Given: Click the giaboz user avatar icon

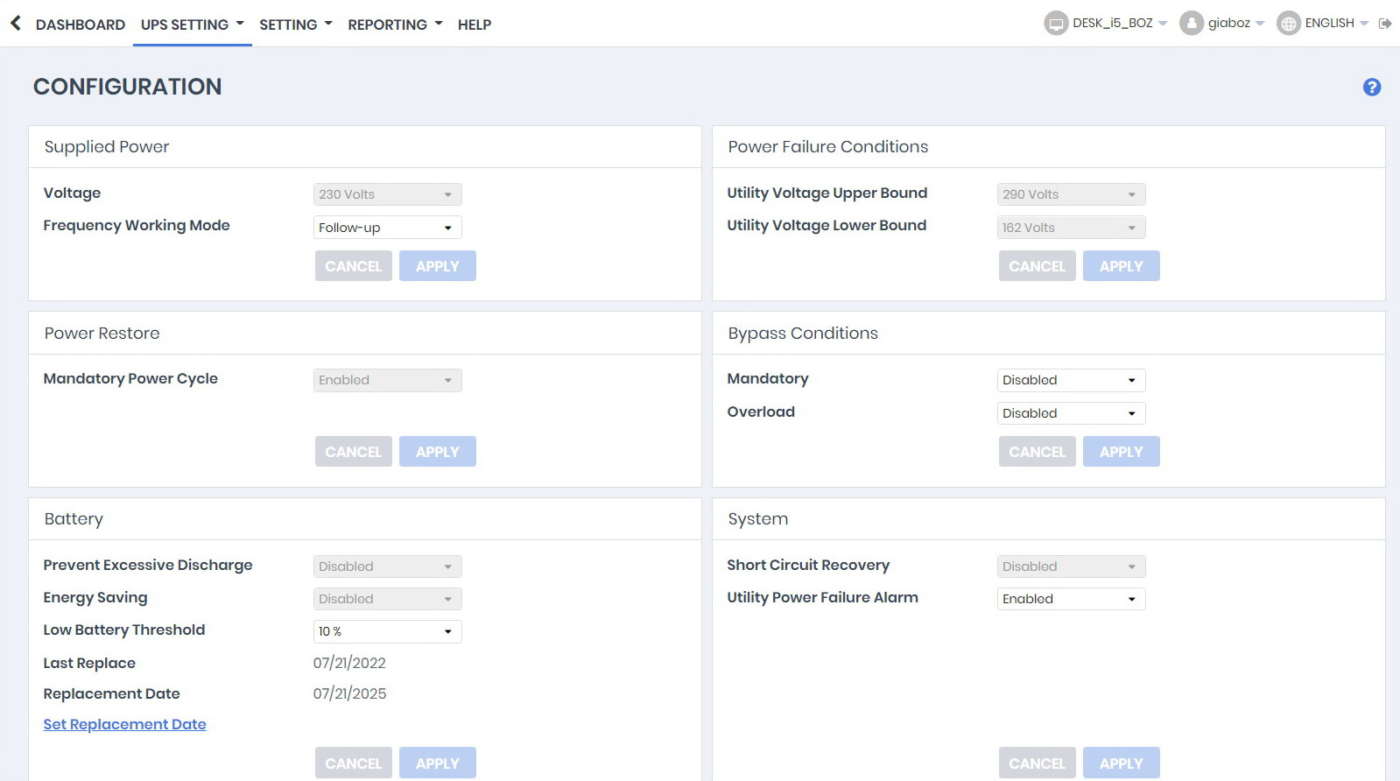Looking at the screenshot, I should (1190, 23).
